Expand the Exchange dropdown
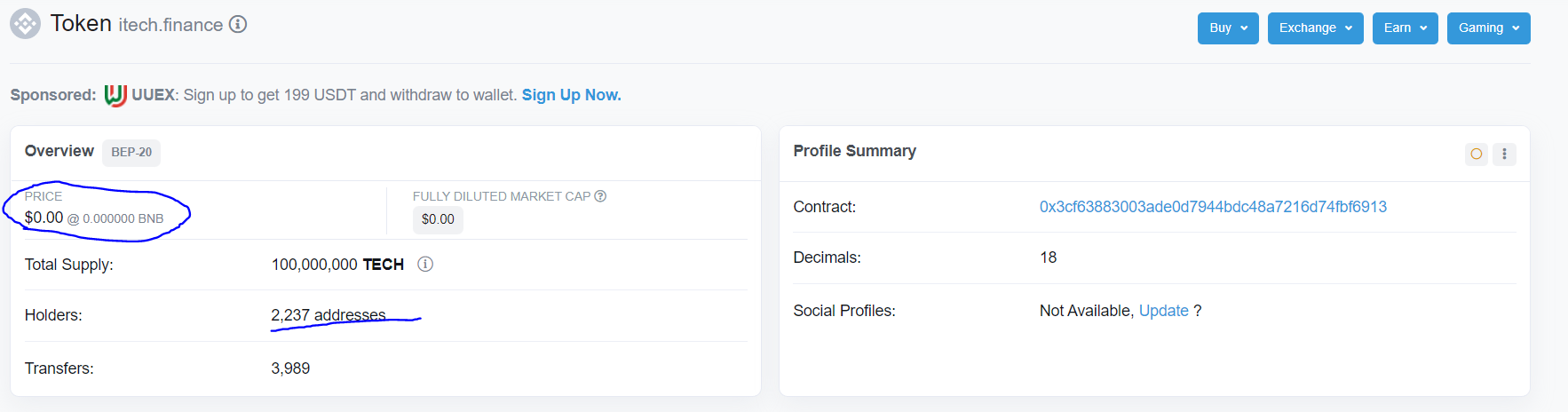Image resolution: width=1568 pixels, height=412 pixels. click(x=1315, y=28)
